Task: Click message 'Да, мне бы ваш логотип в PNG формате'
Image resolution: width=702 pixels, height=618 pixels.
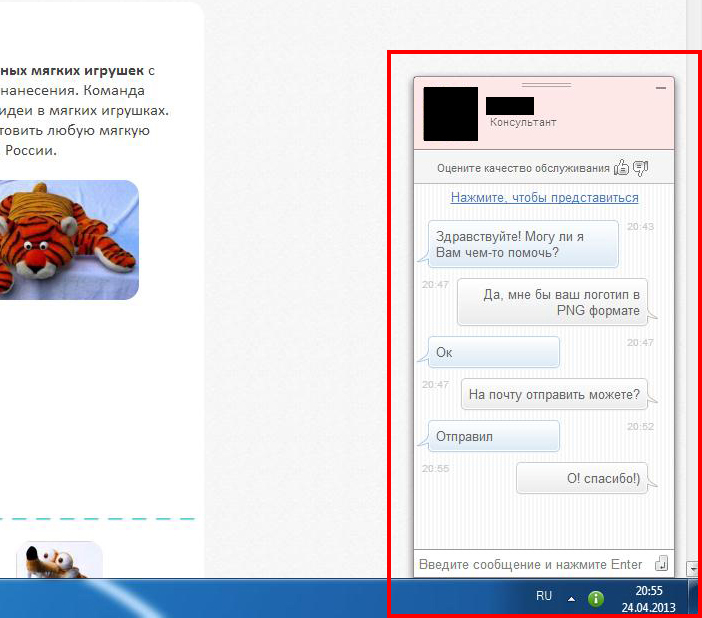Action: pyautogui.click(x=552, y=302)
